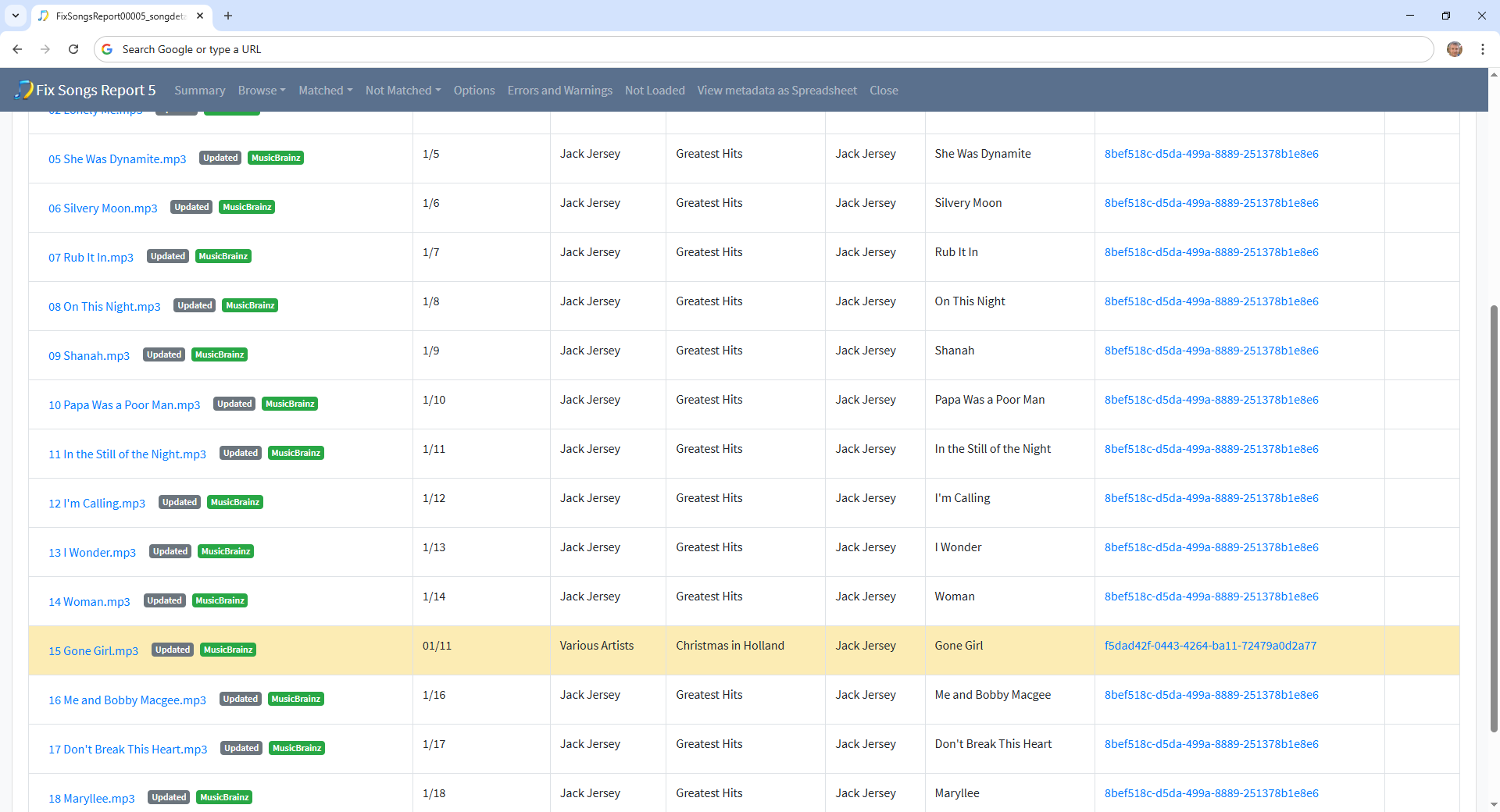Click the user profile avatar icon
Image resolution: width=1500 pixels, height=812 pixels.
point(1454,49)
